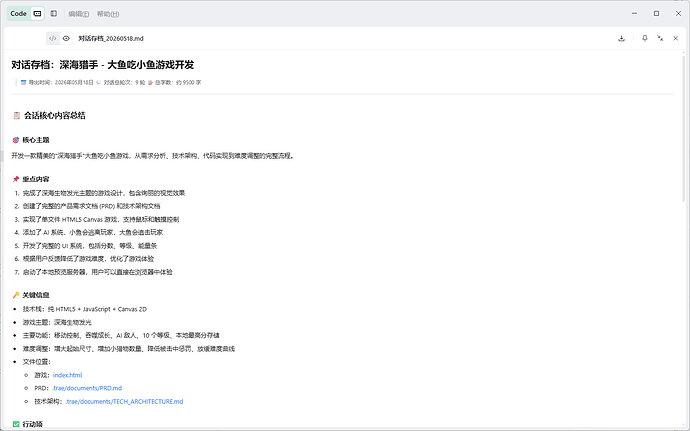The width and height of the screenshot is (690, 431).
Task: Click the green checkmark emoji beside 行动项
Action: point(16,424)
